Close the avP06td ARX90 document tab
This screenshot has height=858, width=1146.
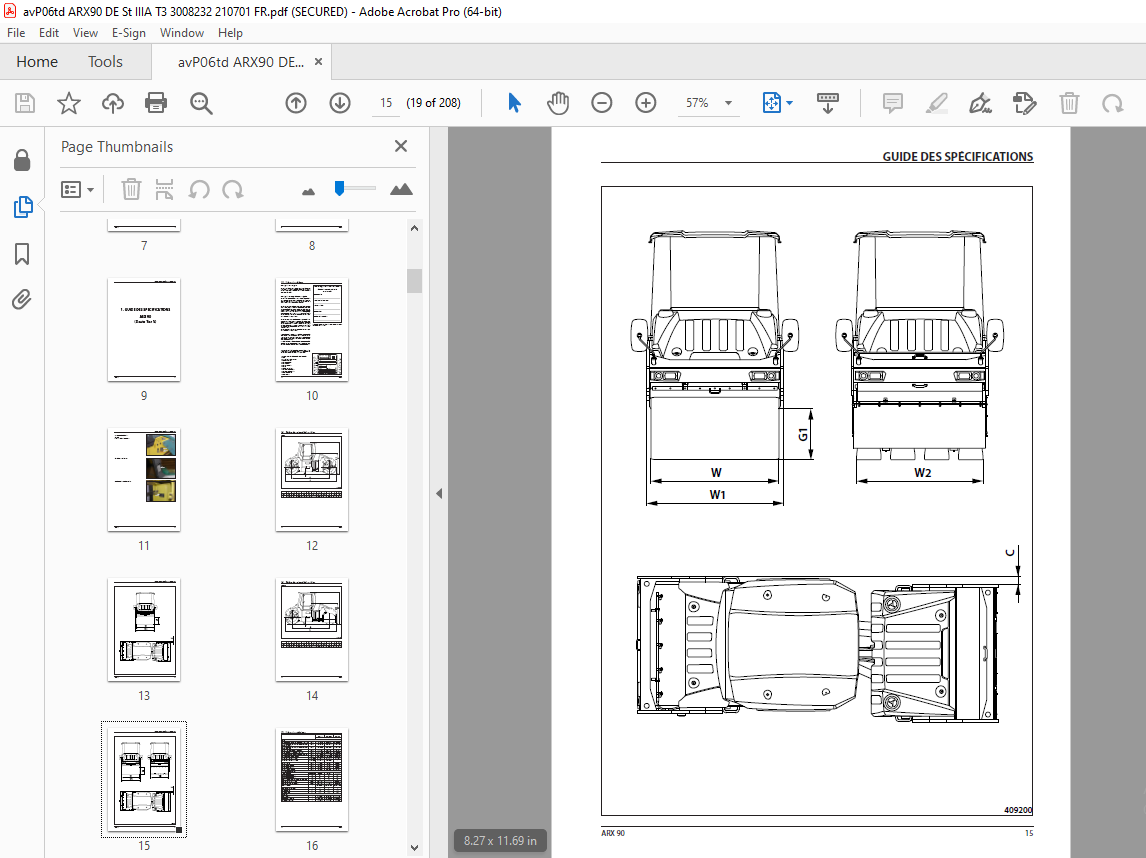click(319, 62)
